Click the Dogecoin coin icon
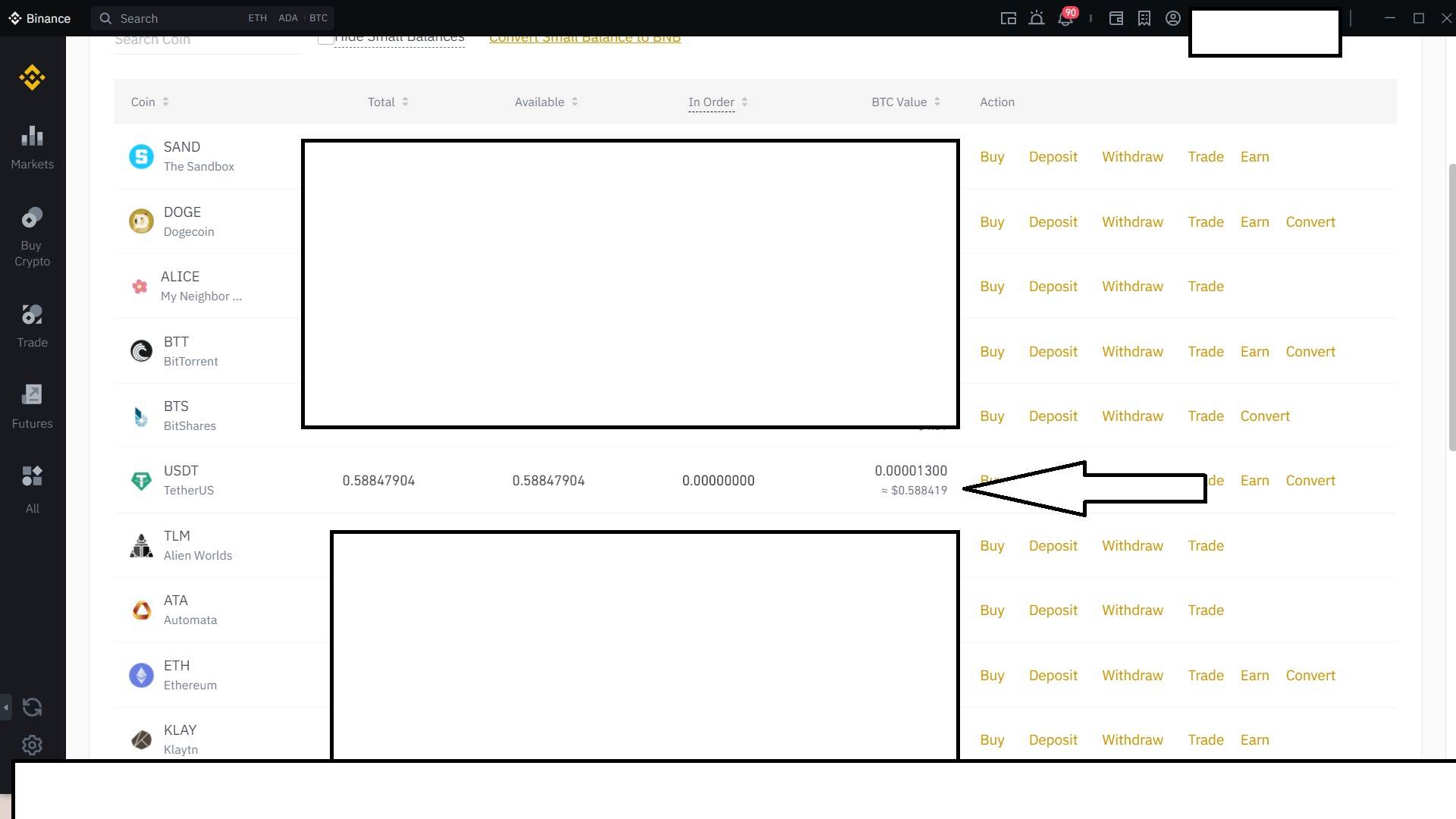 coord(141,221)
